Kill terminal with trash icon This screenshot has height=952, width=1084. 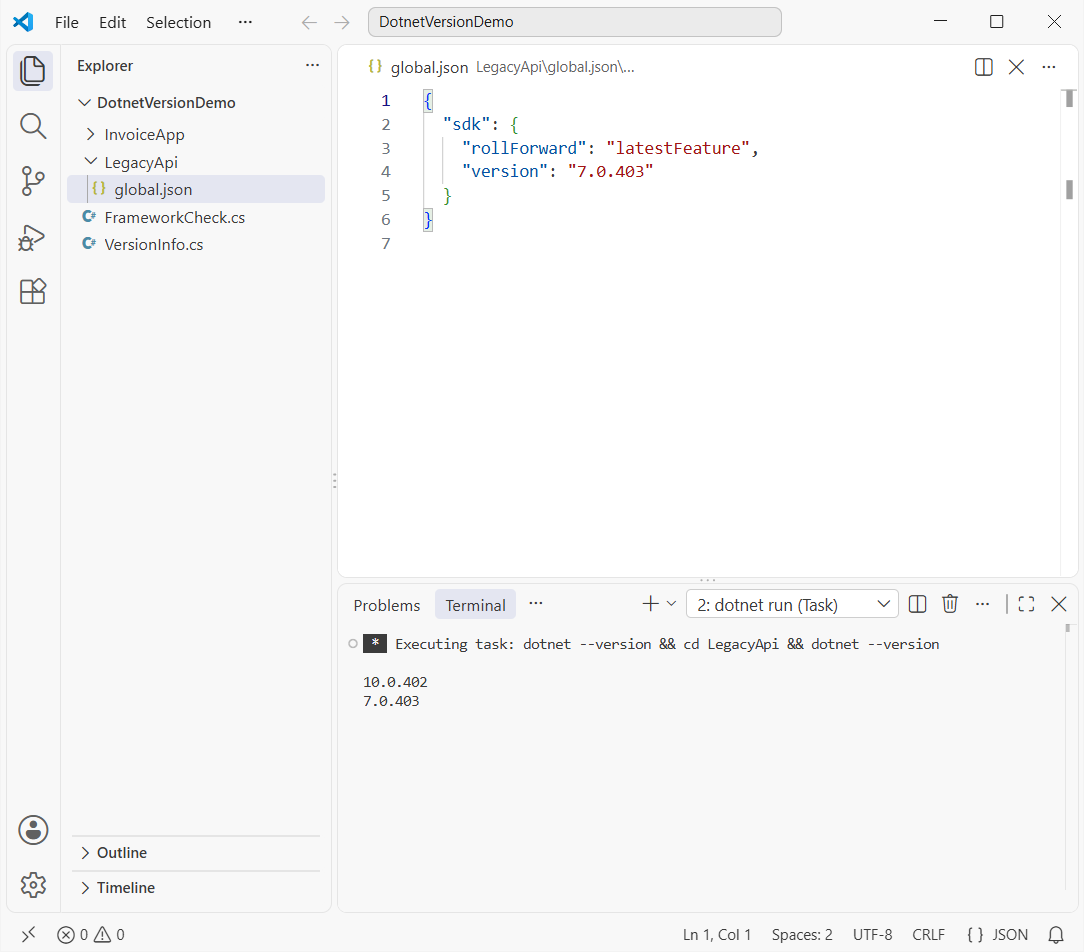(x=950, y=604)
